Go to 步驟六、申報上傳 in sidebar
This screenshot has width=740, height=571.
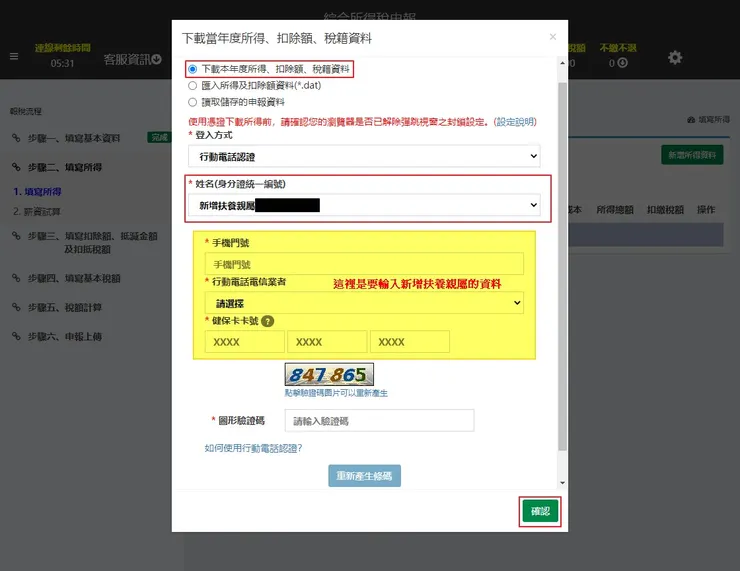(x=65, y=336)
